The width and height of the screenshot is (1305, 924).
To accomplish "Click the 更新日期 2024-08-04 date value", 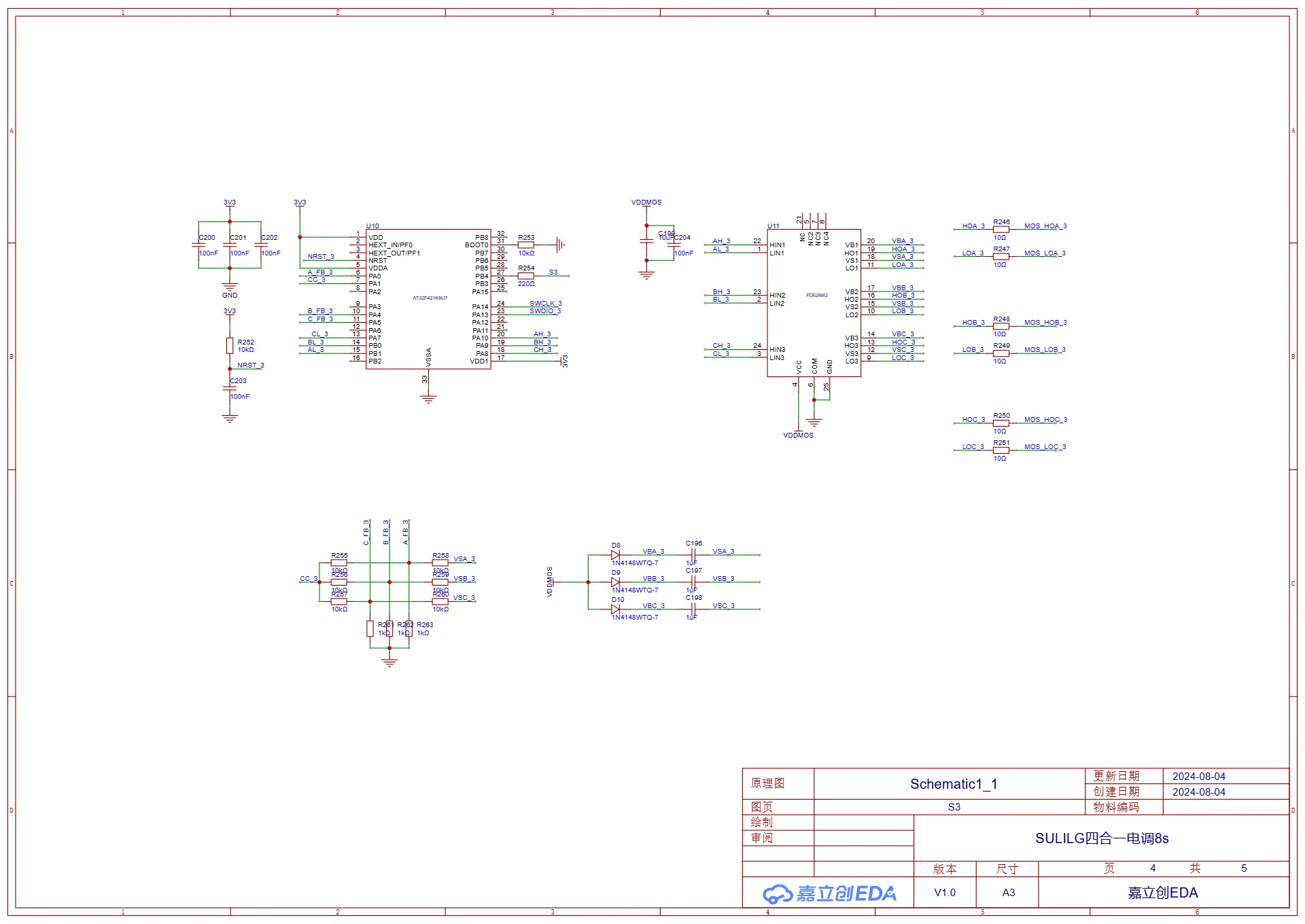I will pyautogui.click(x=1199, y=777).
